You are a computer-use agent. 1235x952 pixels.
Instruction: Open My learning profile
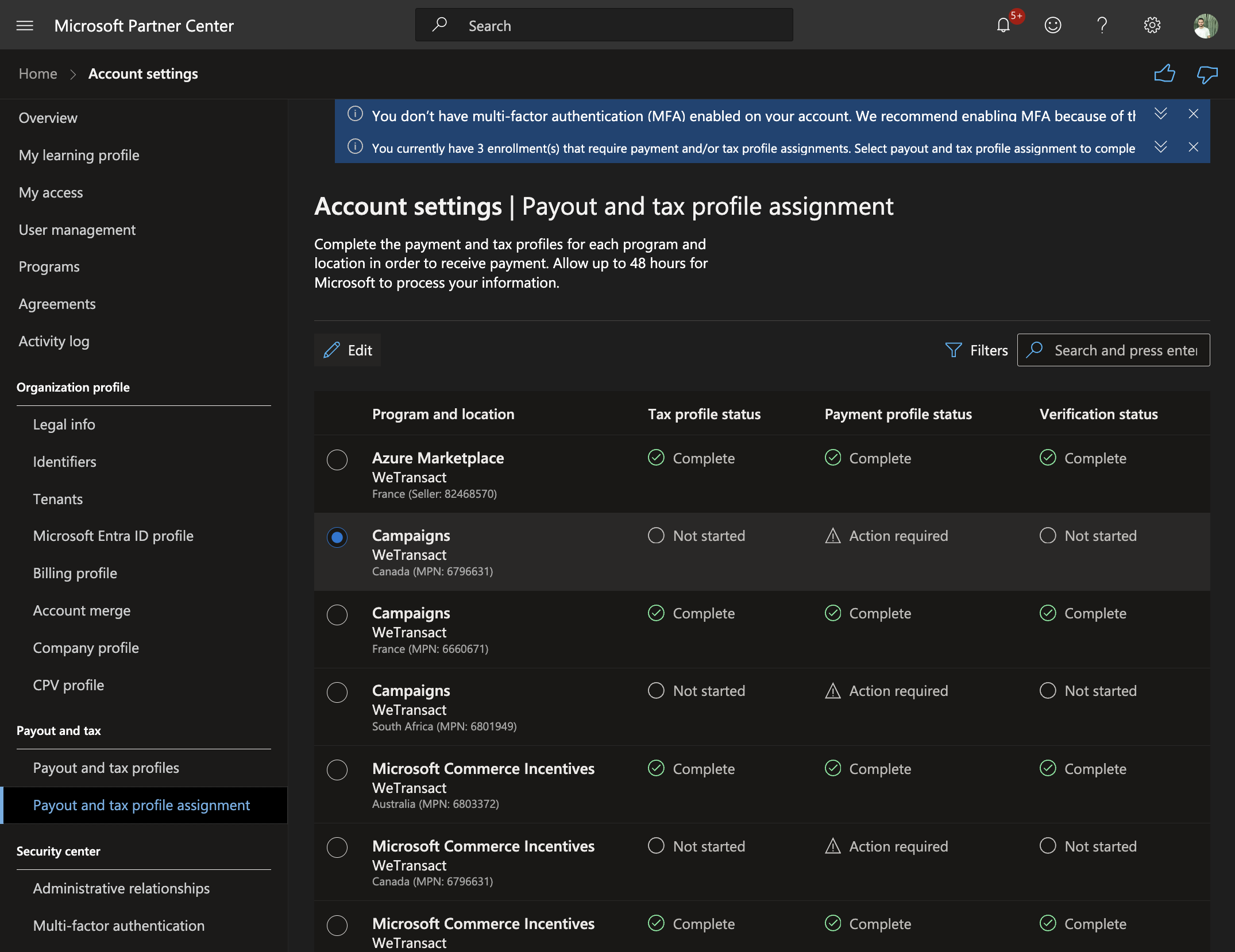(x=79, y=155)
